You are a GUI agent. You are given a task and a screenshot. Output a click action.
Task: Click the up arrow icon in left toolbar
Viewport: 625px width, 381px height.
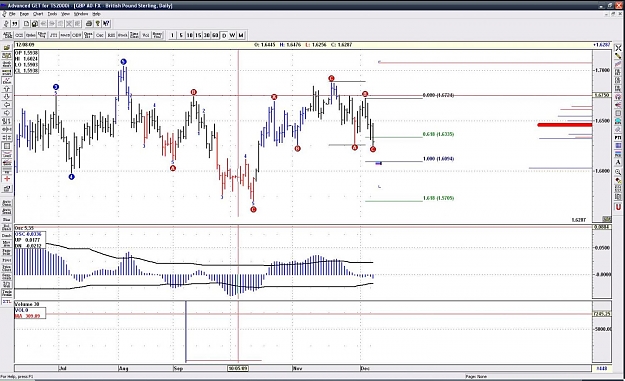7,89
